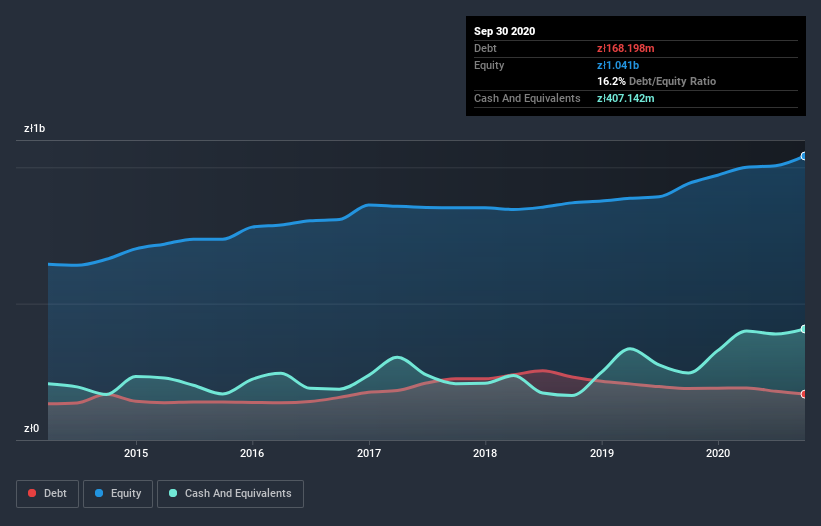The width and height of the screenshot is (821, 526).
Task: Toggle the Debt series legend button
Action: 48,494
